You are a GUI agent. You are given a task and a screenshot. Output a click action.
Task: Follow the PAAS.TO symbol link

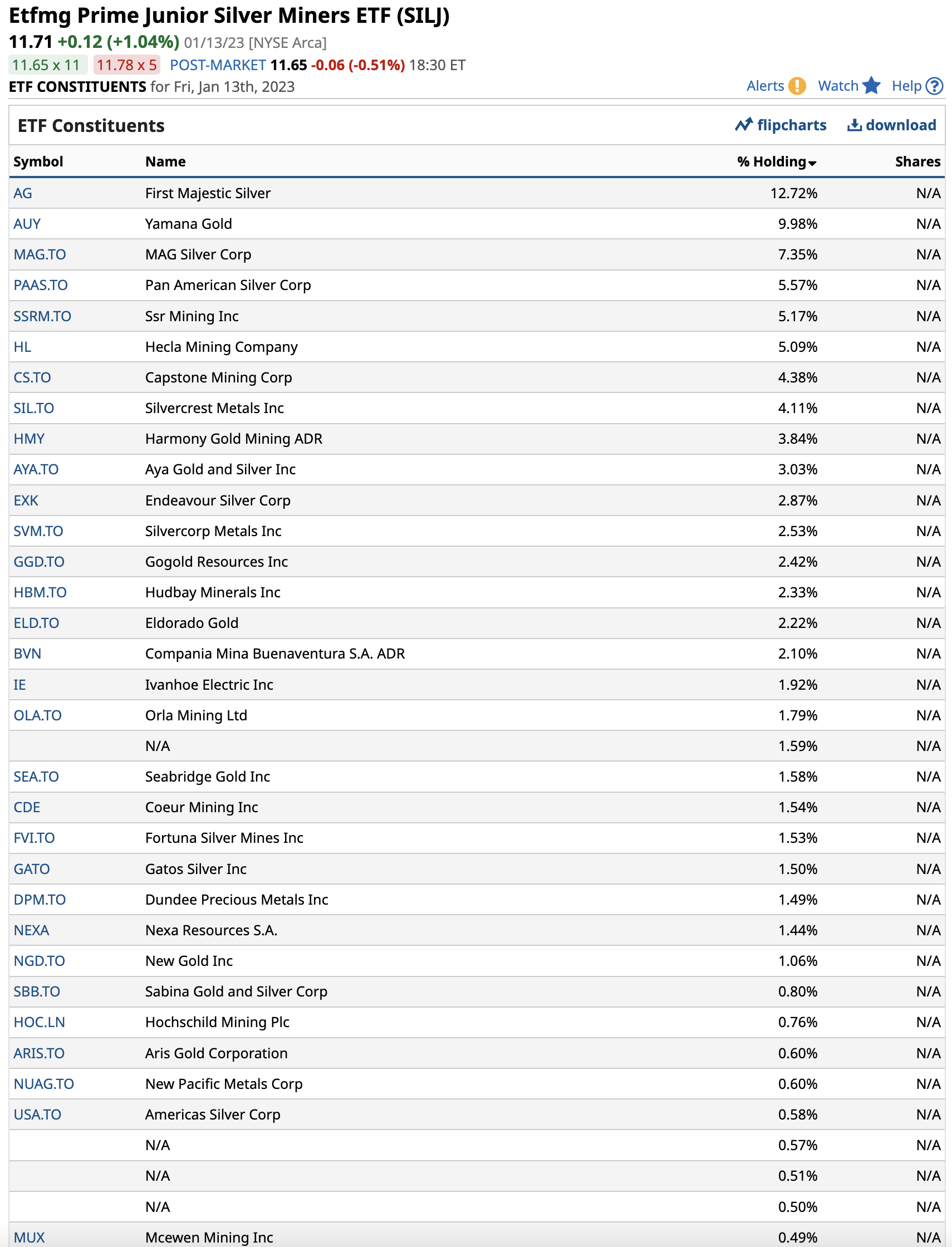(x=41, y=285)
